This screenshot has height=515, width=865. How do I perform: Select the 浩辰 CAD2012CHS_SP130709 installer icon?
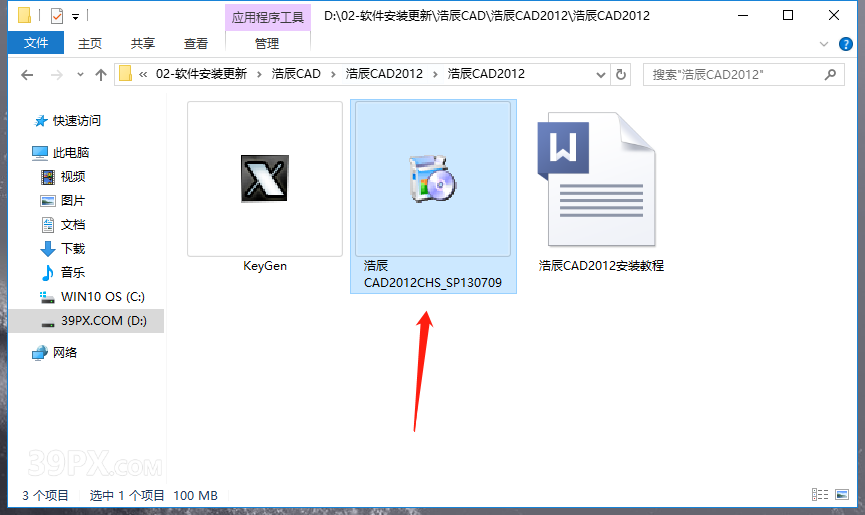point(433,178)
